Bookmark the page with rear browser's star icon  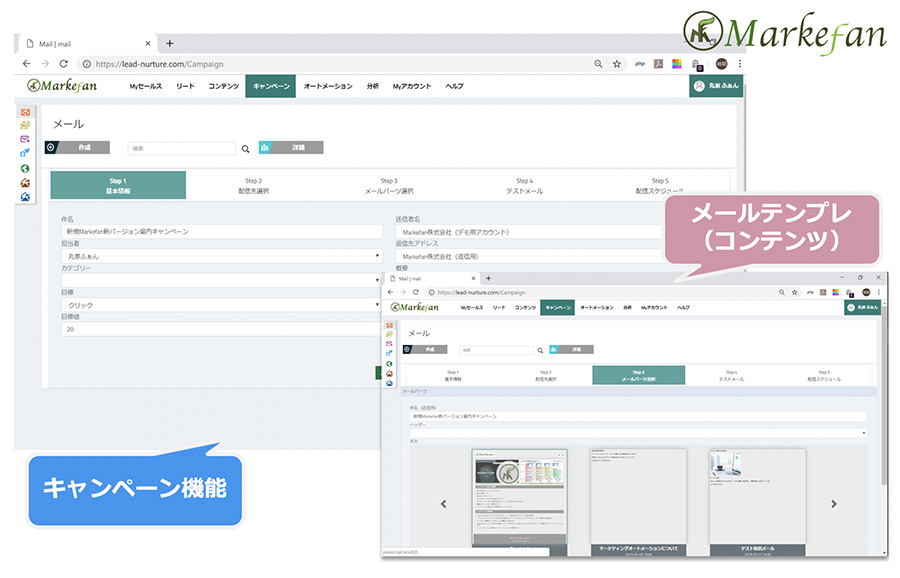pos(616,64)
